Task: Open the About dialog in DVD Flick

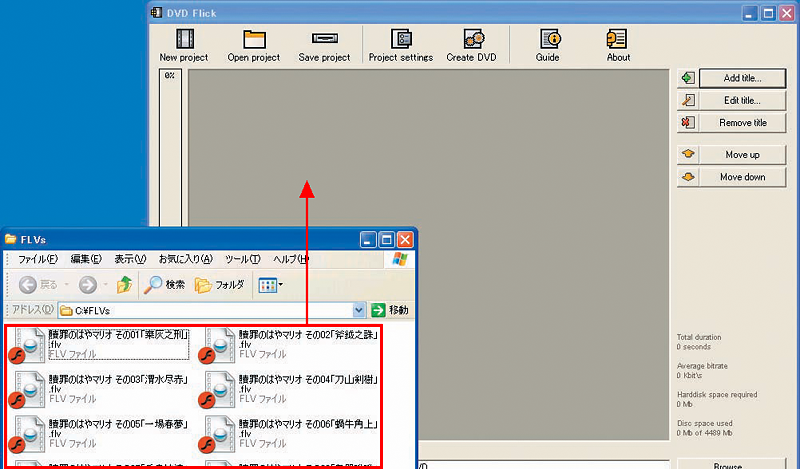Action: pyautogui.click(x=618, y=45)
